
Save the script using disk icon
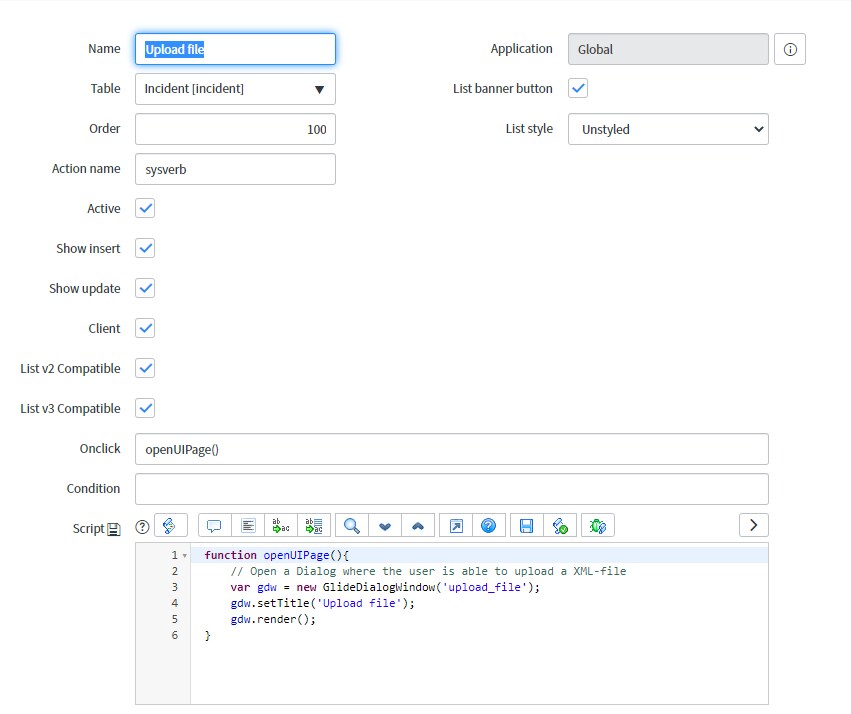(527, 525)
